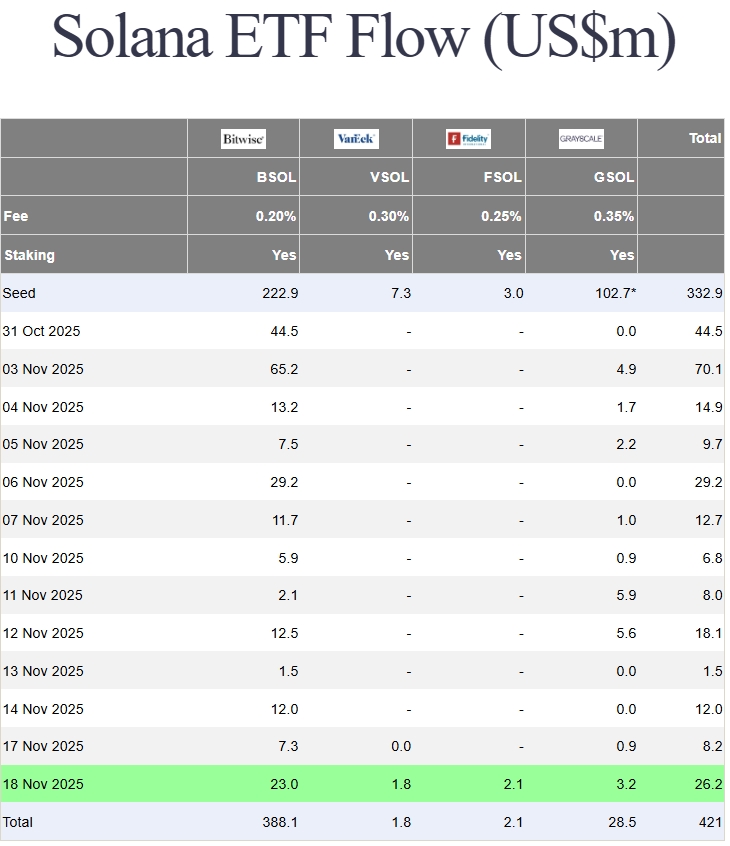
Task: Select the VSOL ticker column header
Action: 389,177
